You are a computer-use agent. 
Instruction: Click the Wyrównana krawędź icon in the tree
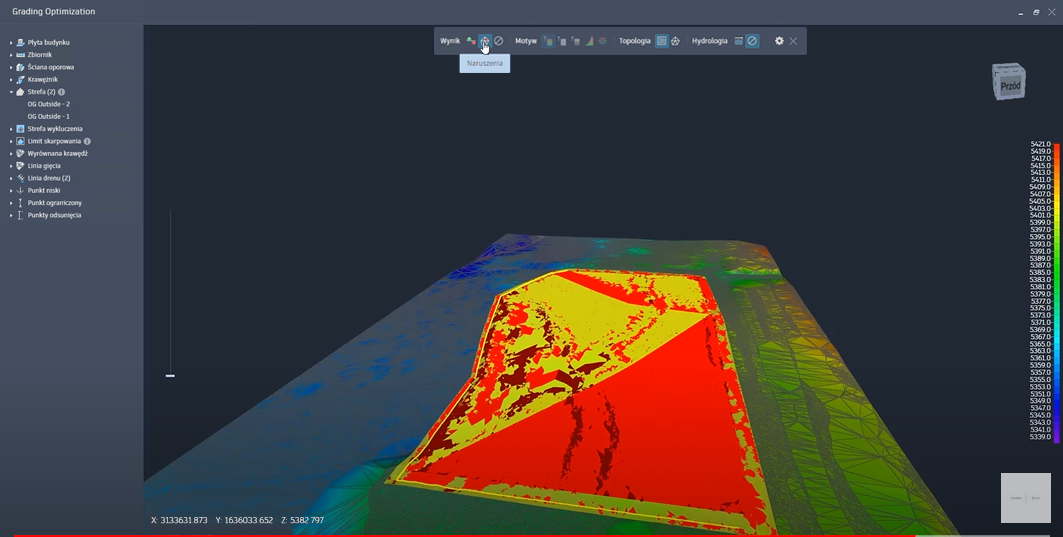[x=20, y=153]
